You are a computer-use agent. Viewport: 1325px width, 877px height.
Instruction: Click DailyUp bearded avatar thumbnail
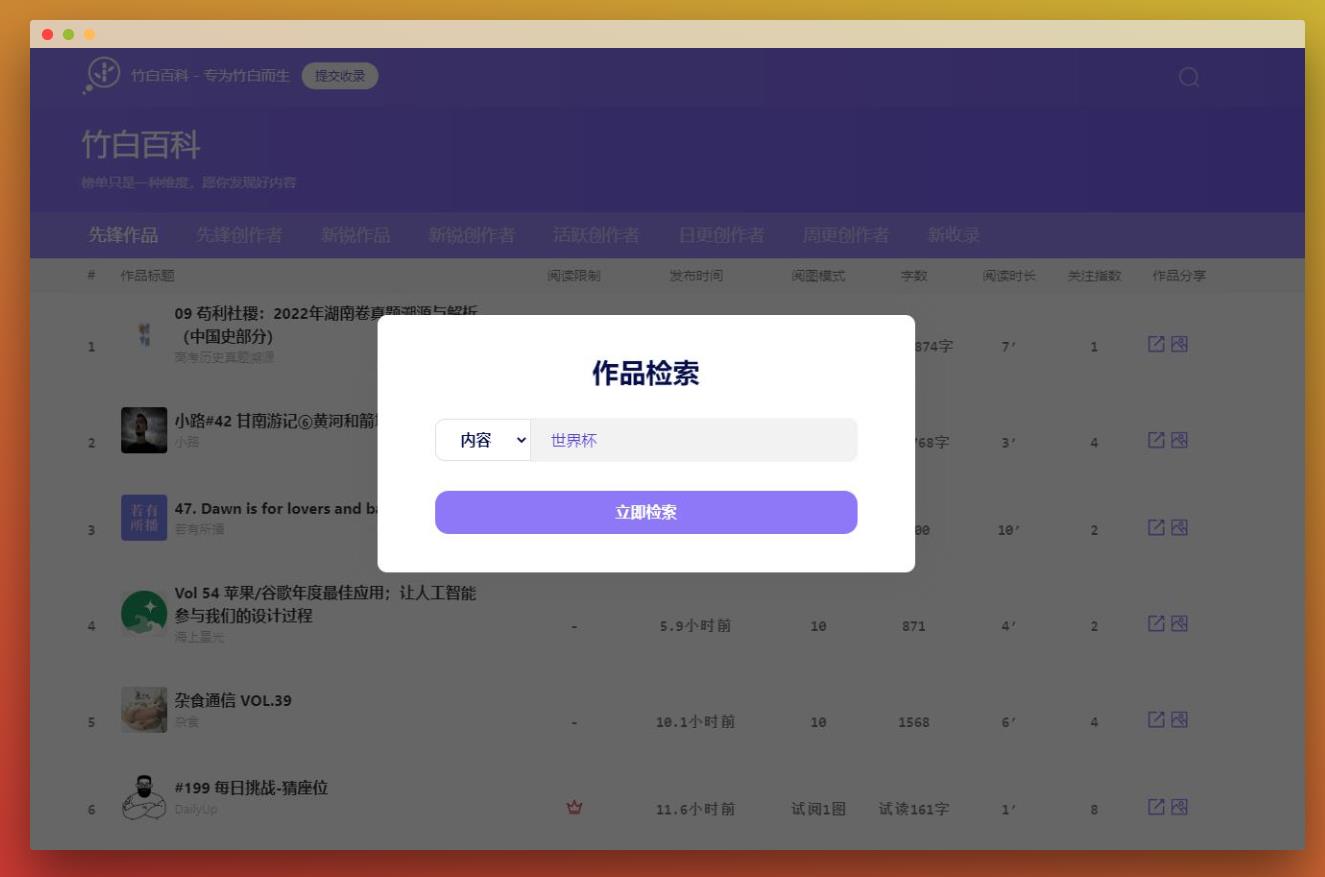coord(144,797)
